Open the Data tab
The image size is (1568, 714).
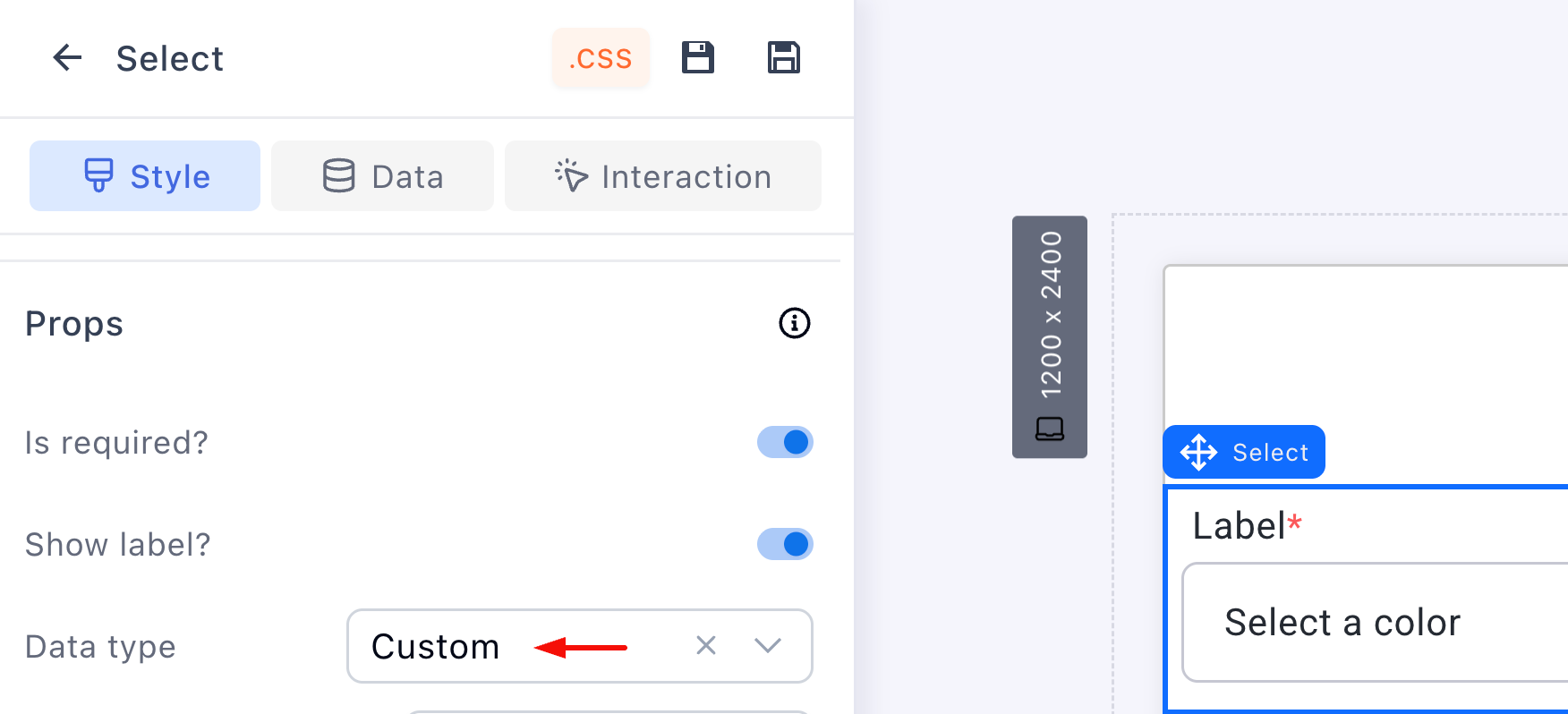point(382,176)
